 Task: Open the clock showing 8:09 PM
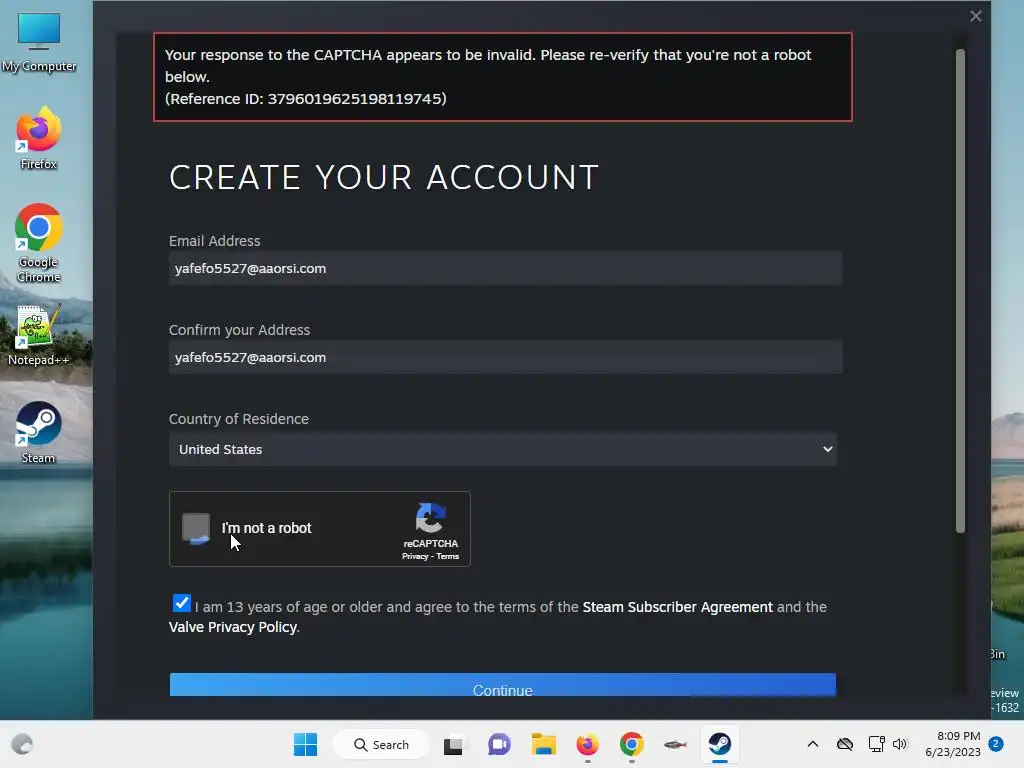[953, 744]
